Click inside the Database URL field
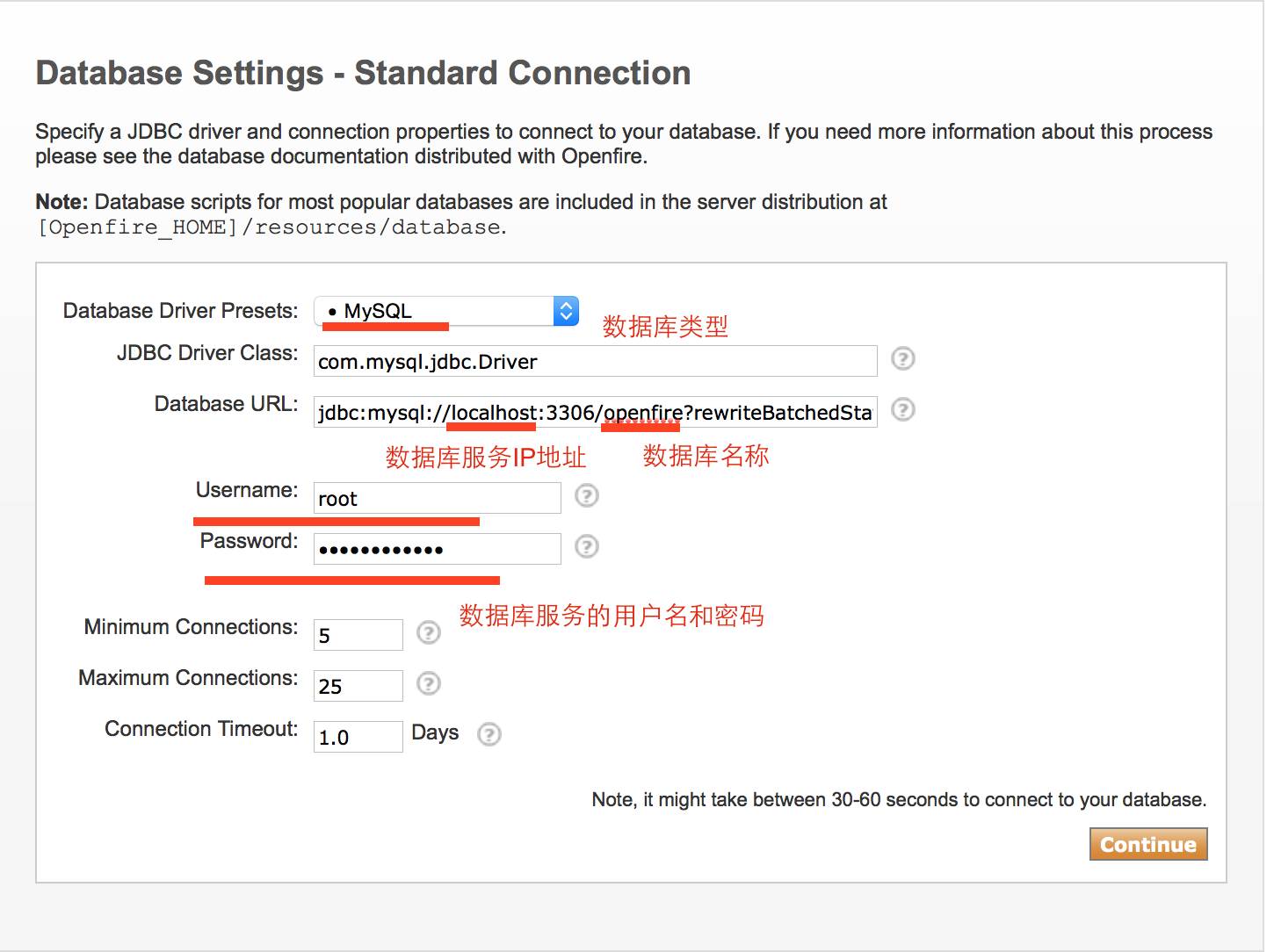This screenshot has width=1274, height=952. 596,412
